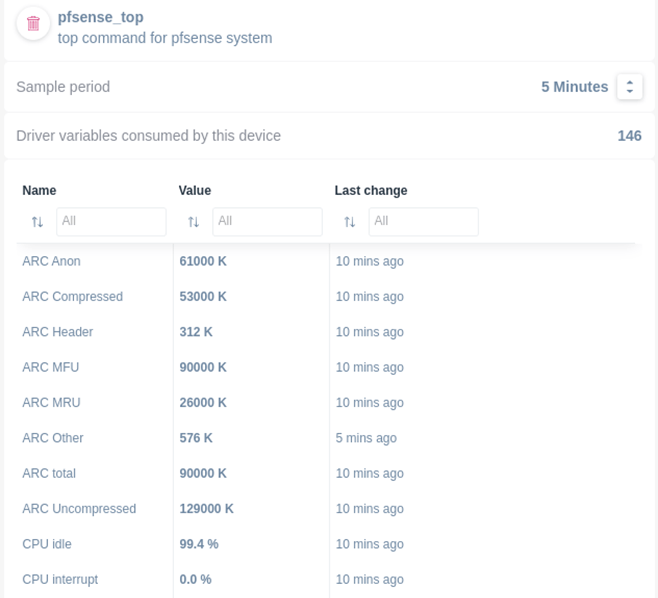This screenshot has width=658, height=598.
Task: Click the 312 K value
Action: pyautogui.click(x=196, y=332)
